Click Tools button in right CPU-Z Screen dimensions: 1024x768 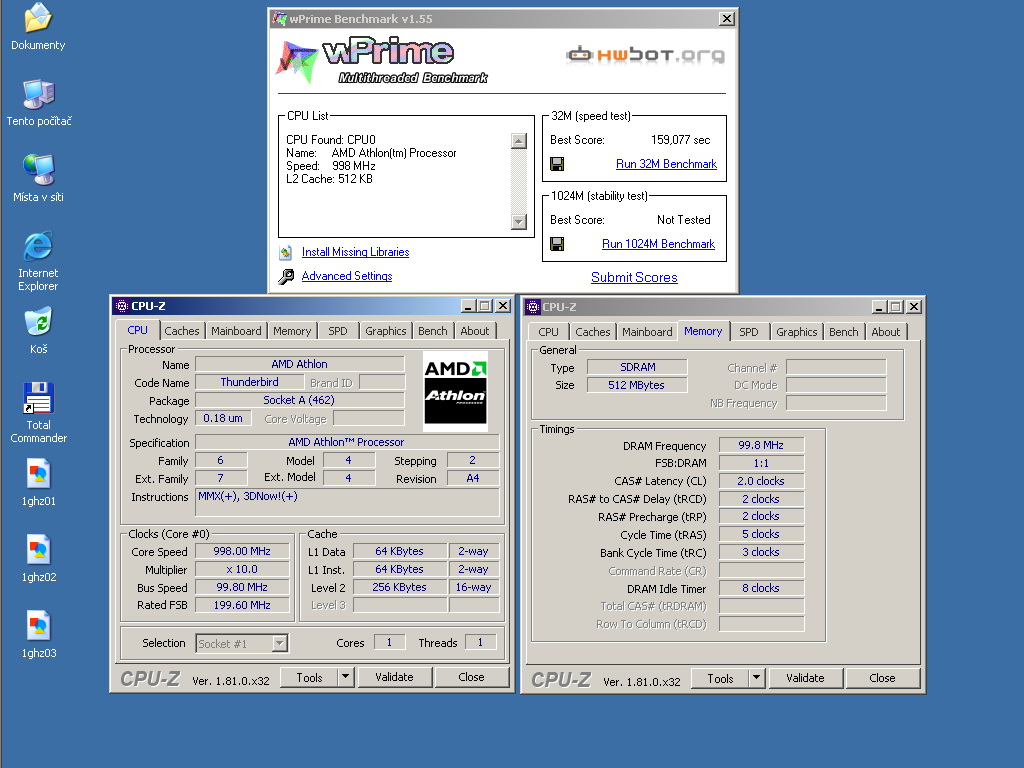(720, 678)
